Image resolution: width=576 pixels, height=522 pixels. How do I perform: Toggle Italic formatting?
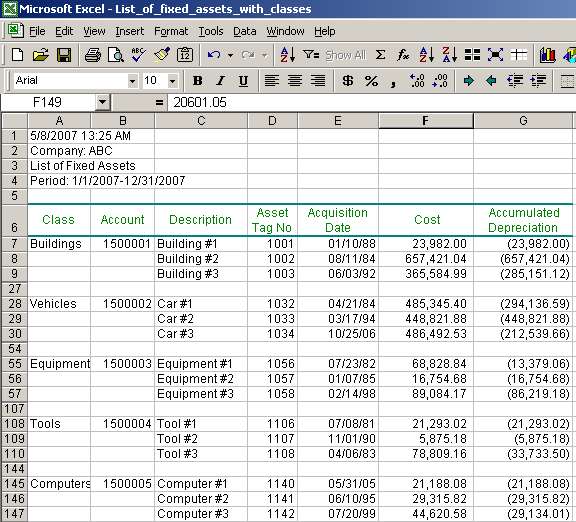coord(220,80)
